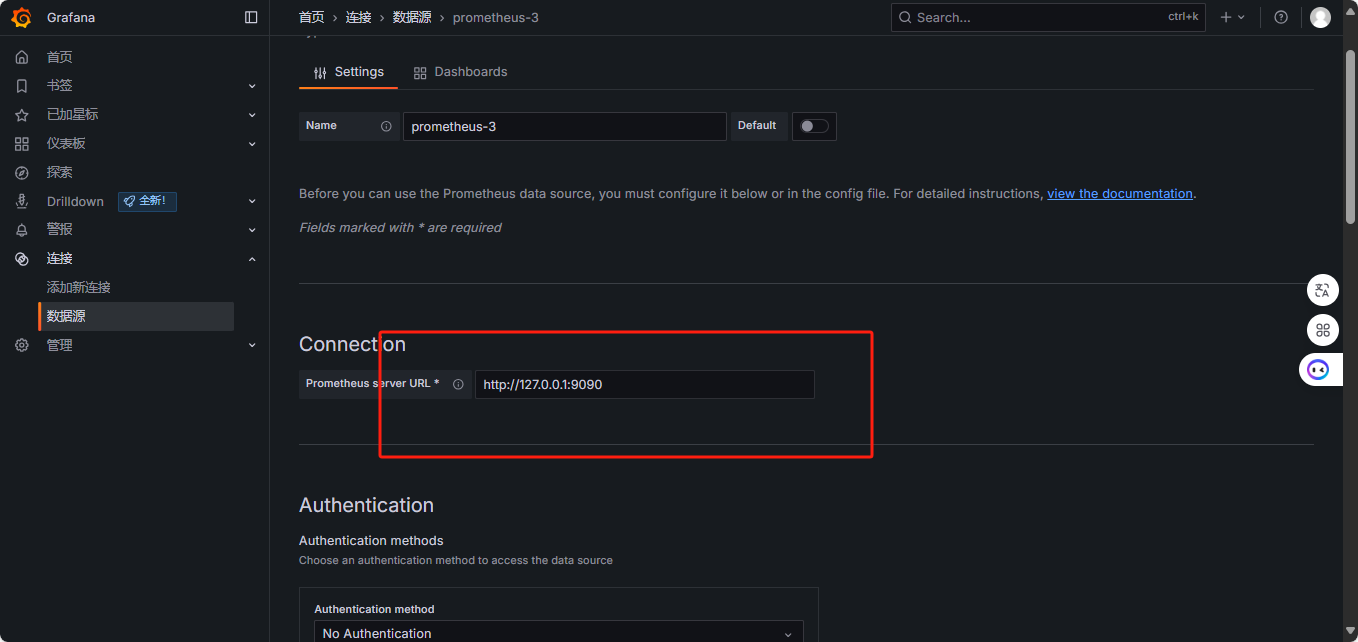Expand the 警报 section chevron
The height and width of the screenshot is (642, 1358).
[x=252, y=230]
